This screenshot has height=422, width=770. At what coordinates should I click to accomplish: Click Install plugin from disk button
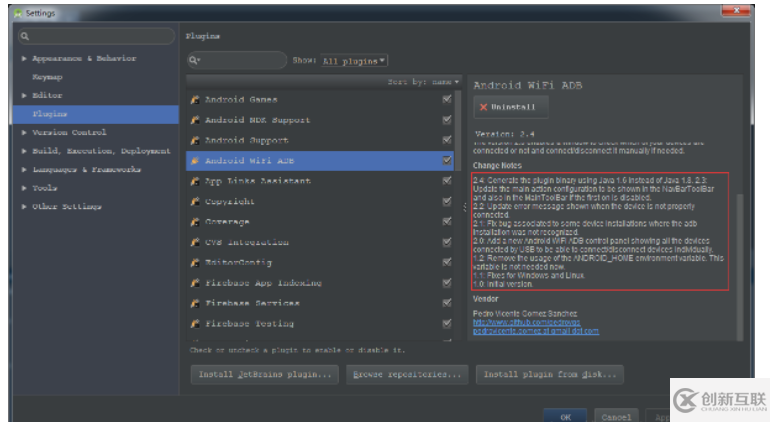(550, 374)
